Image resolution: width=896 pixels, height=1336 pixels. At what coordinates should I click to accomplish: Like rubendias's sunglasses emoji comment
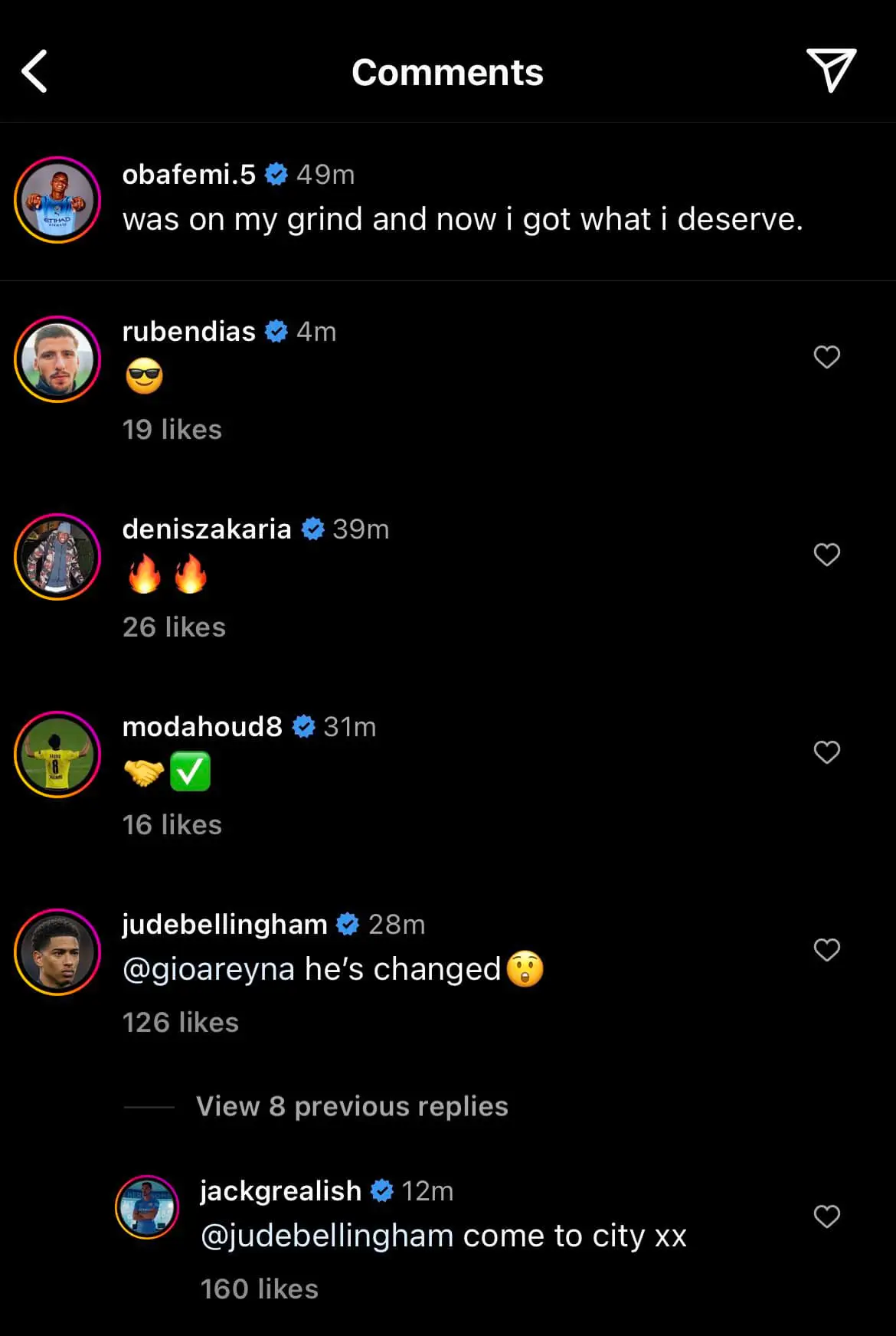(827, 356)
